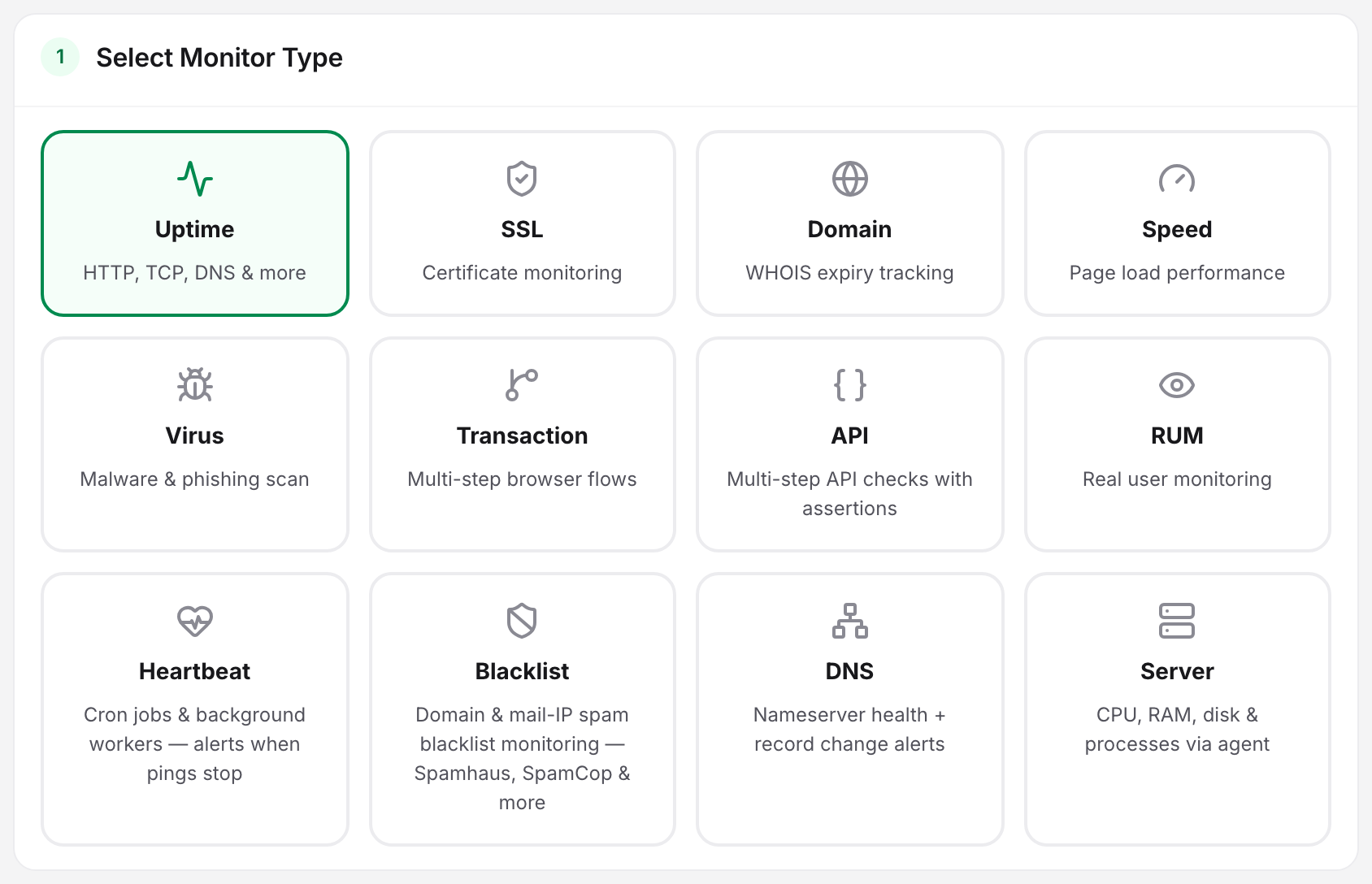
Task: Click 'Domain & mail-IP spam blacklist' description
Action: click(522, 759)
